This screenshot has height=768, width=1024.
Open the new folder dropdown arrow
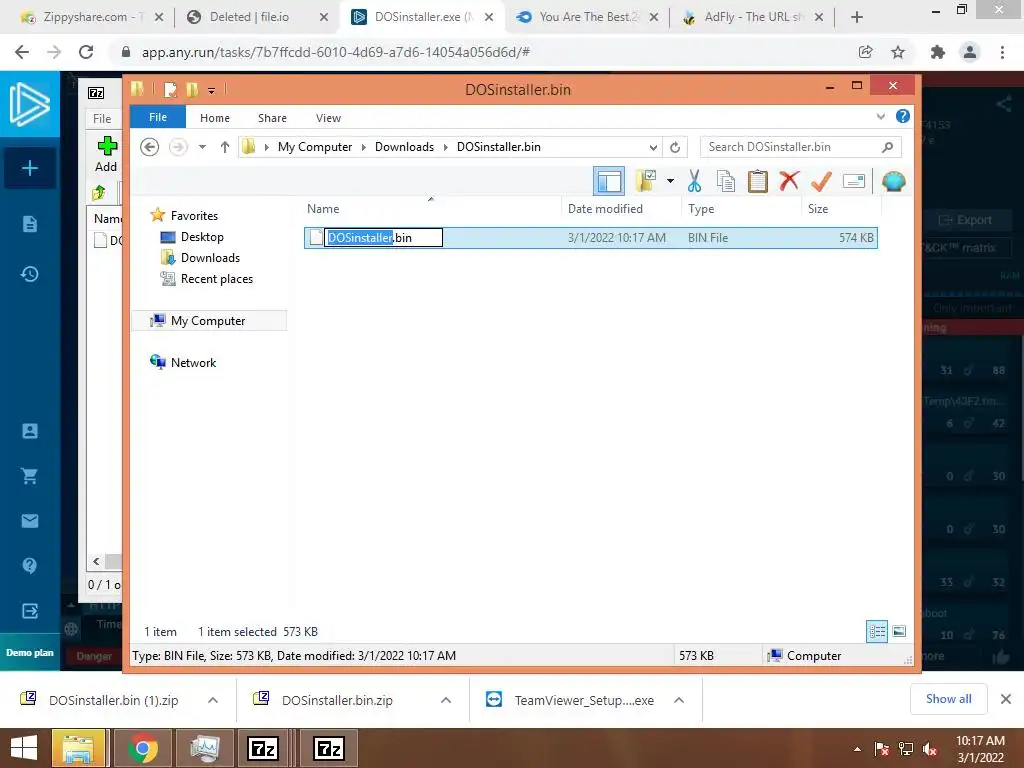tap(670, 181)
